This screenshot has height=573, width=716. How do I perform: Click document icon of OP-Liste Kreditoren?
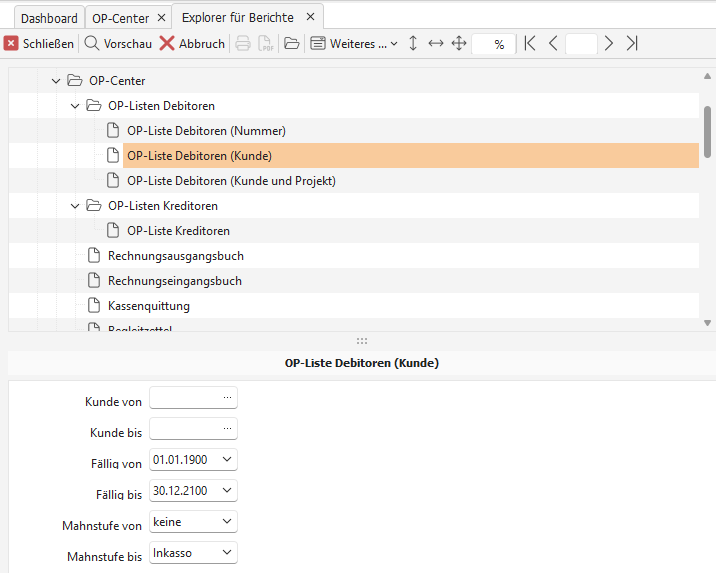[x=113, y=230]
